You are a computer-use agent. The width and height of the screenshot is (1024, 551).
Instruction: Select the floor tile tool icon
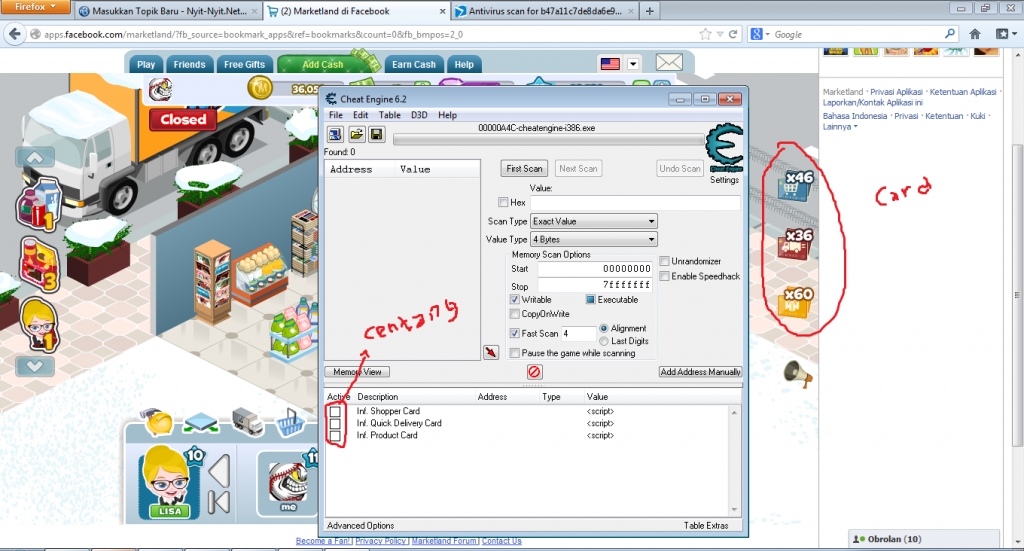coord(200,424)
